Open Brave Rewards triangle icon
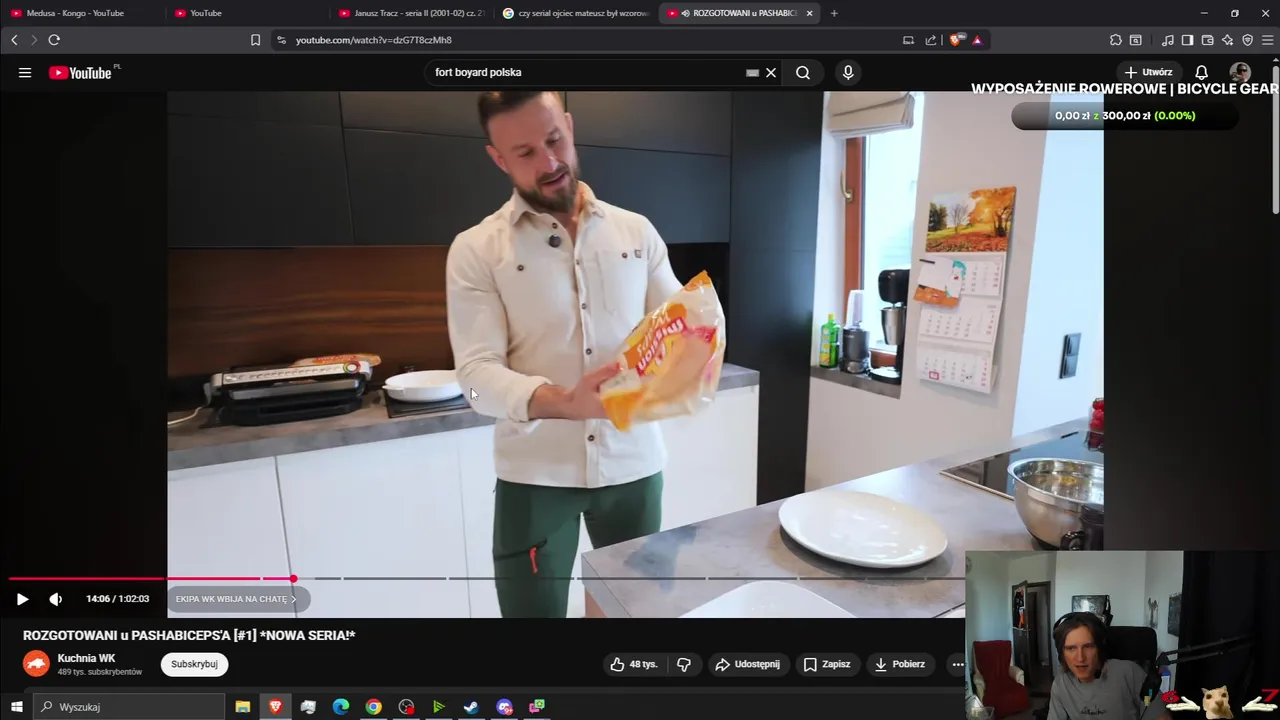Screen dimensions: 1280x720 (x=977, y=40)
